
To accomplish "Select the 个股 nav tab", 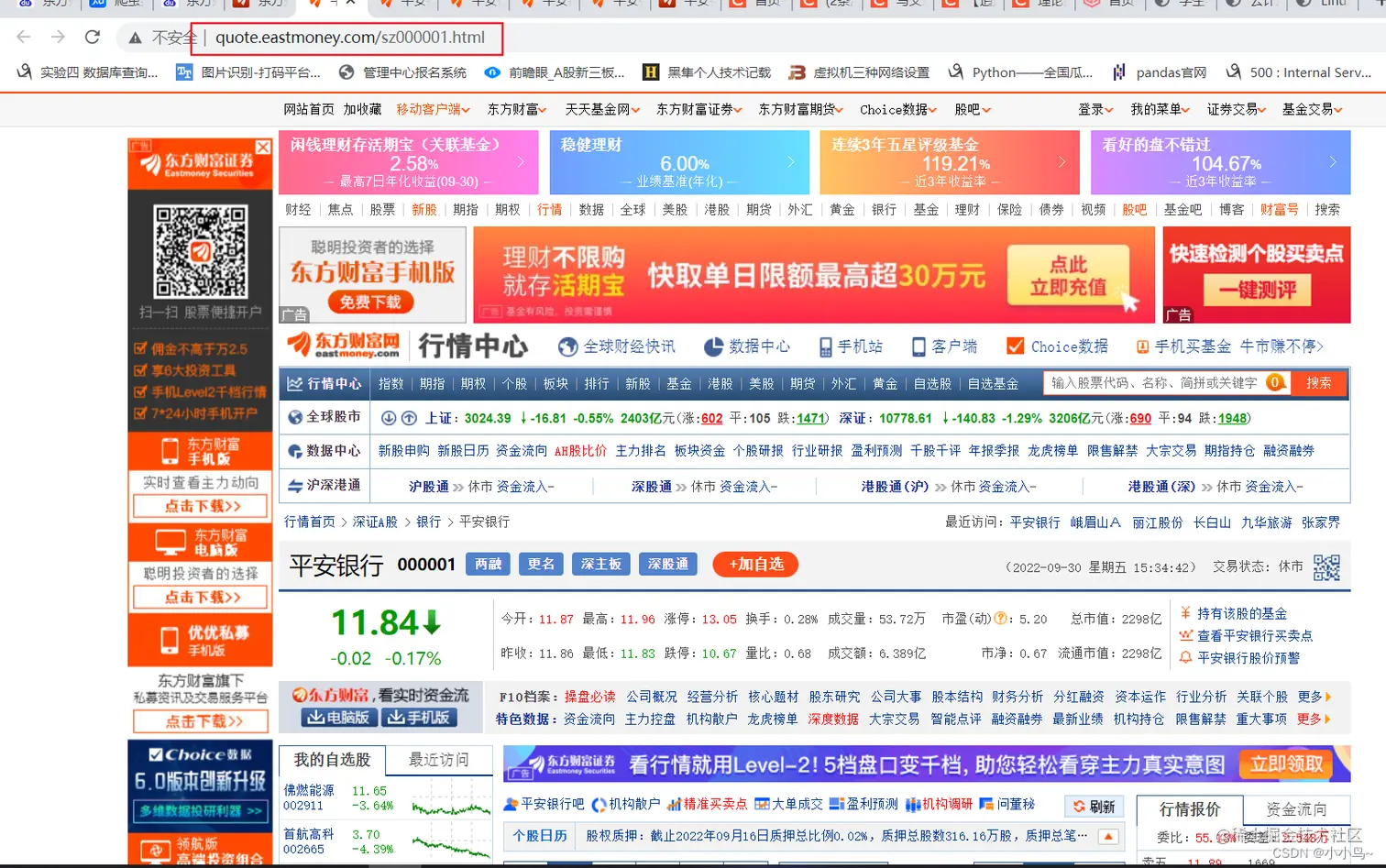I will pyautogui.click(x=514, y=383).
